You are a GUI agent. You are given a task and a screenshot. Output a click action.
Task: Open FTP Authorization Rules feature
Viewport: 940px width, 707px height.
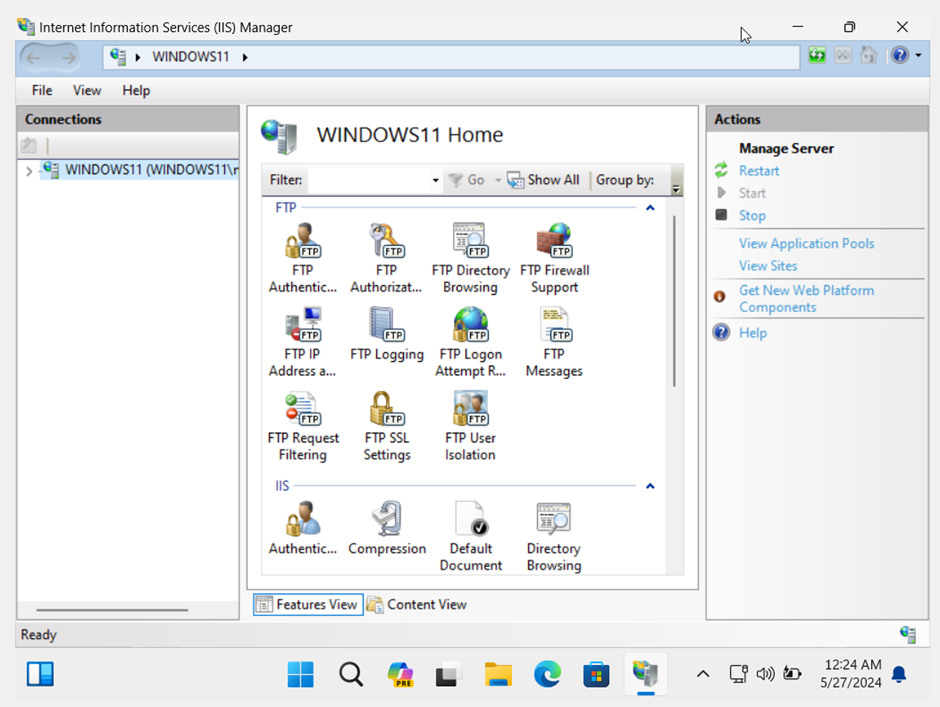pos(386,258)
